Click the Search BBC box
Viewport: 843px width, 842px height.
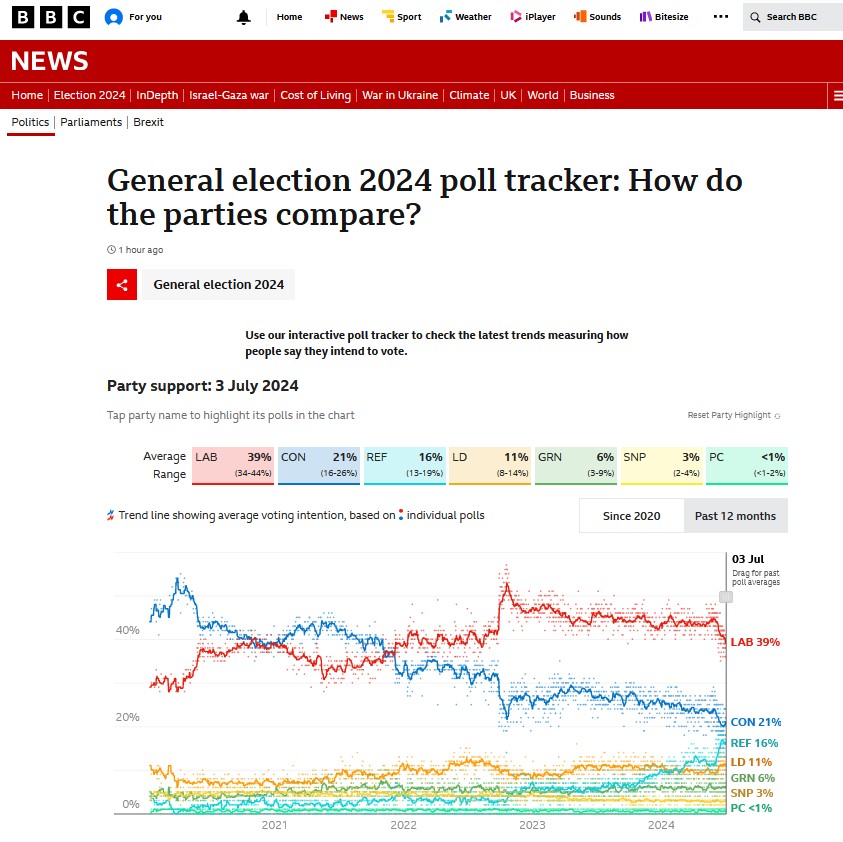(x=792, y=17)
